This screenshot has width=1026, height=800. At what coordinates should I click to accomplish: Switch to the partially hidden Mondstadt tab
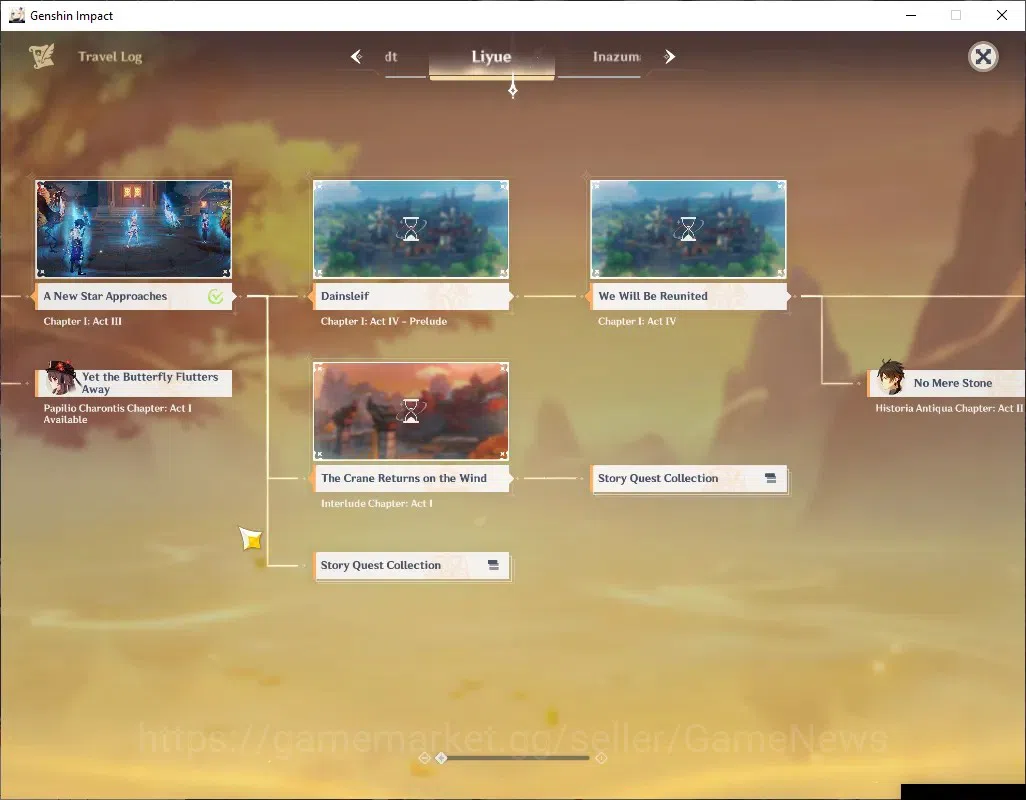coord(391,57)
